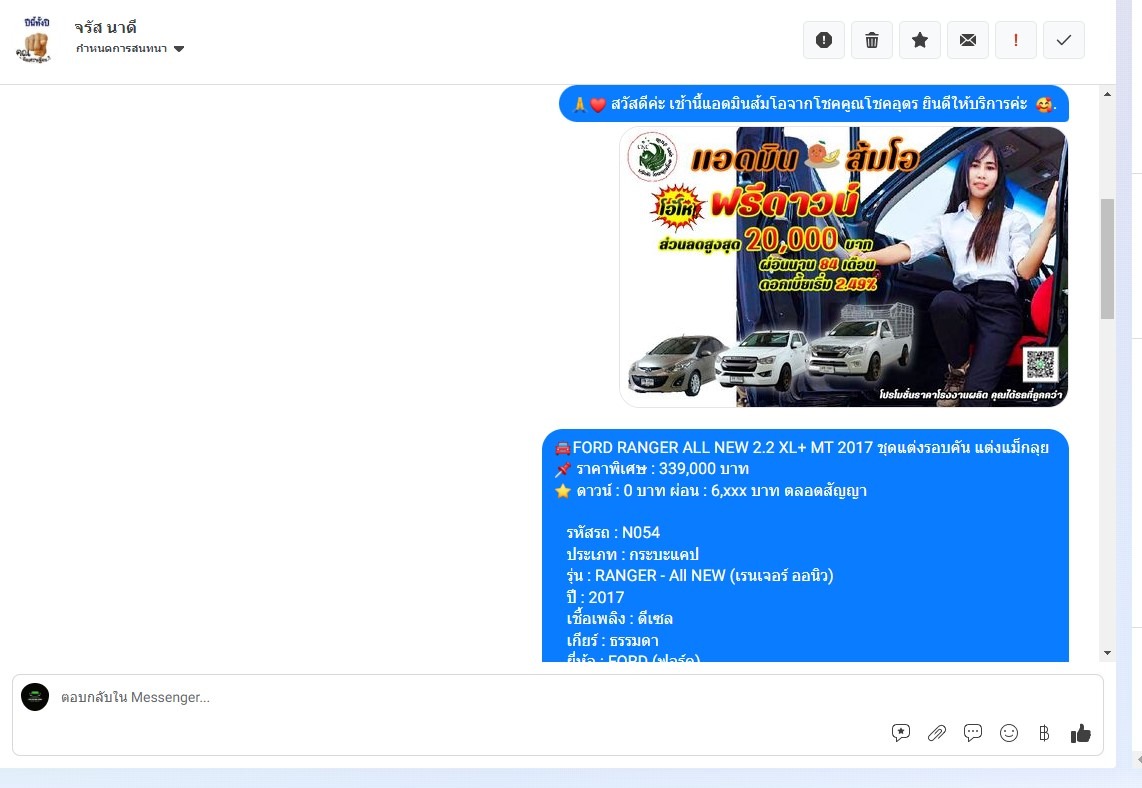Click the รุ่น : RANGER - All NEW line
The image size is (1142, 788).
(700, 575)
